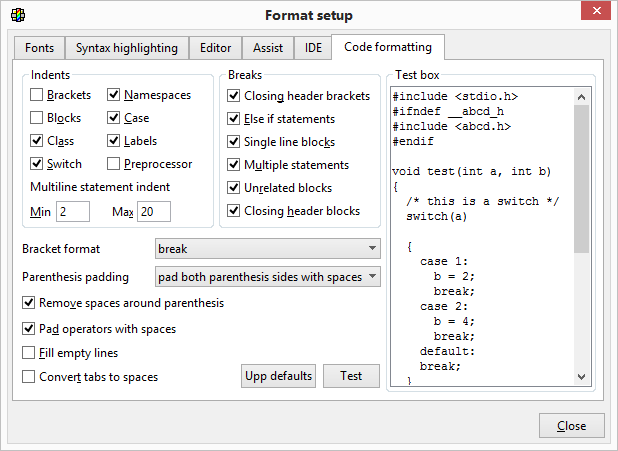Open the Syntax highlighting tab
This screenshot has height=451, width=618.
pyautogui.click(x=126, y=48)
